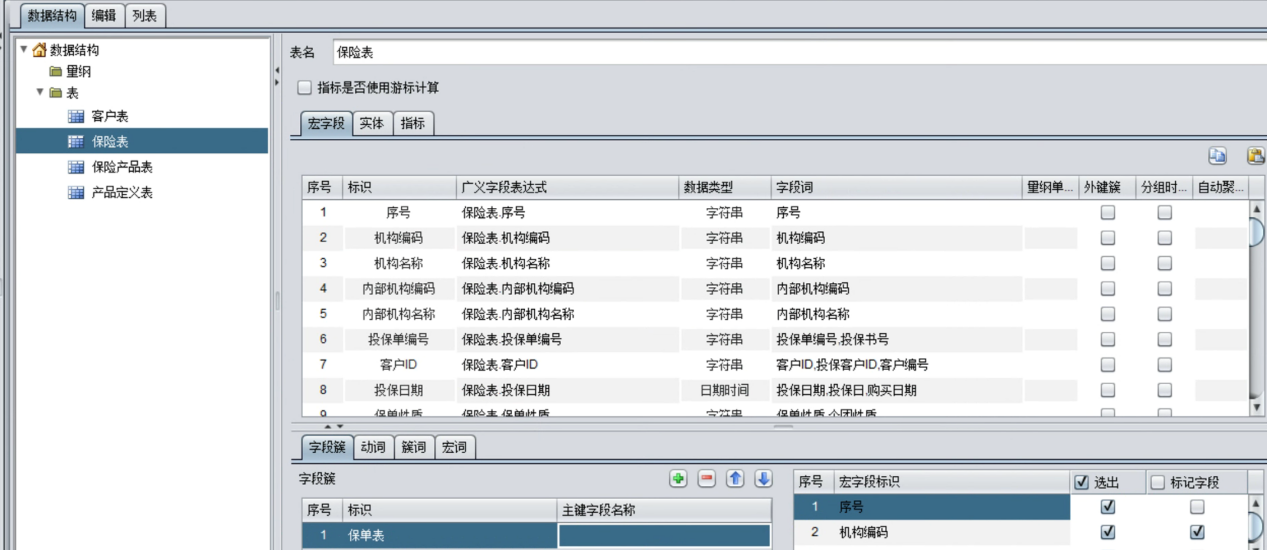Click the 广义字段表达式 column header
Screen dimensions: 1267x550
point(567,187)
